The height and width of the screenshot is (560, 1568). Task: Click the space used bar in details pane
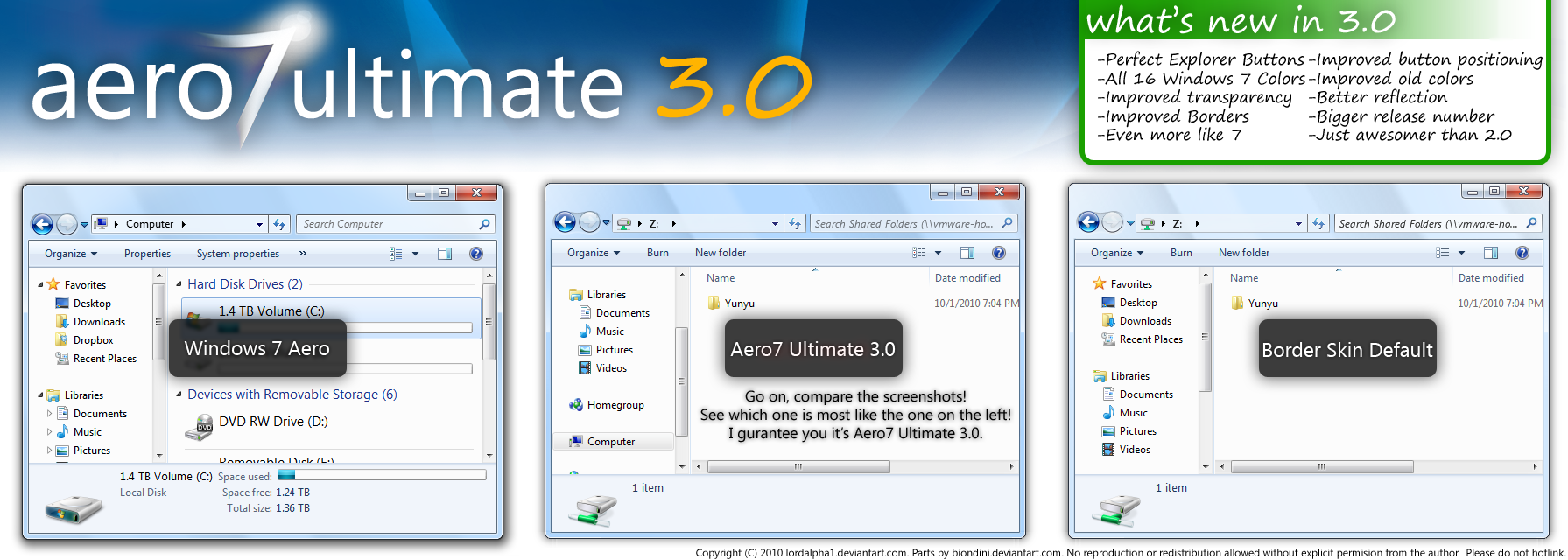[x=382, y=476]
